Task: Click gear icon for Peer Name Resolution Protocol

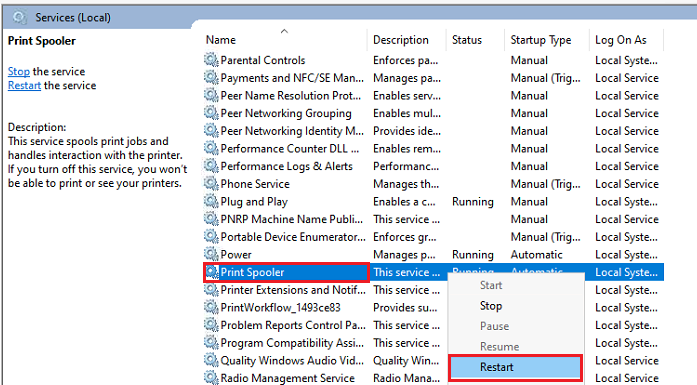Action: pyautogui.click(x=211, y=95)
